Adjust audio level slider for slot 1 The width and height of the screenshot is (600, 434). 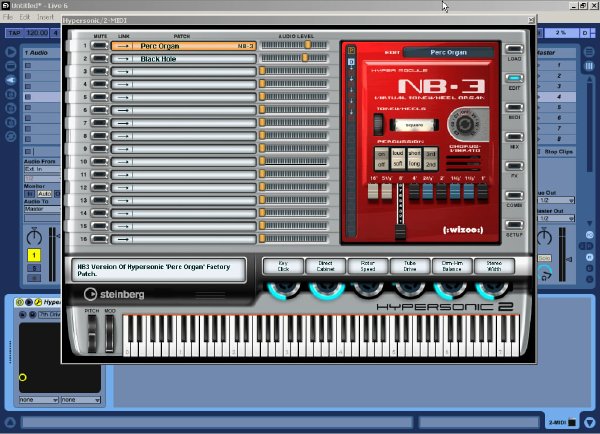point(308,45)
